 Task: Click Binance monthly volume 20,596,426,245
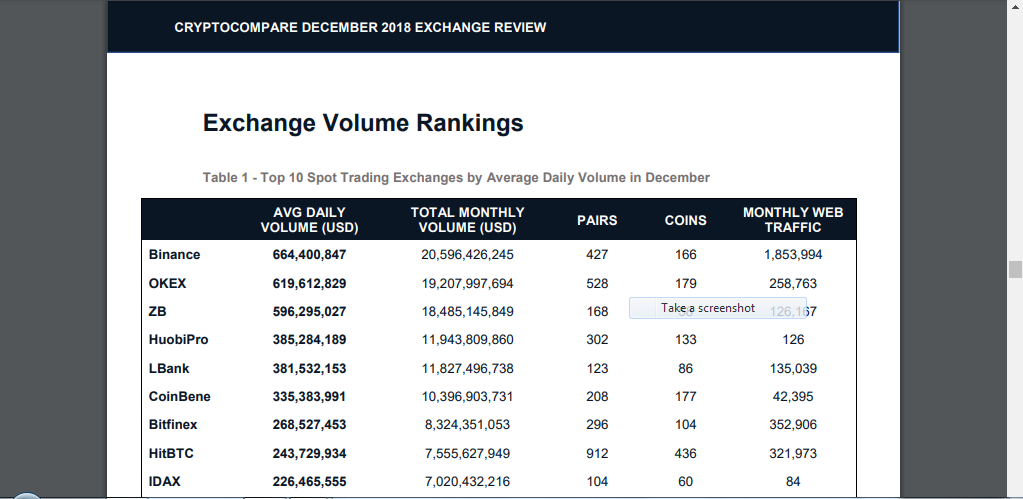[467, 254]
